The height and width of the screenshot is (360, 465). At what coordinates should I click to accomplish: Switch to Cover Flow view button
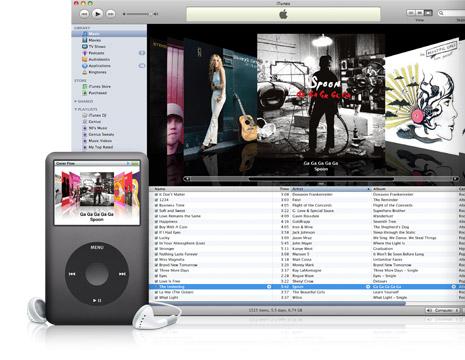tap(428, 13)
